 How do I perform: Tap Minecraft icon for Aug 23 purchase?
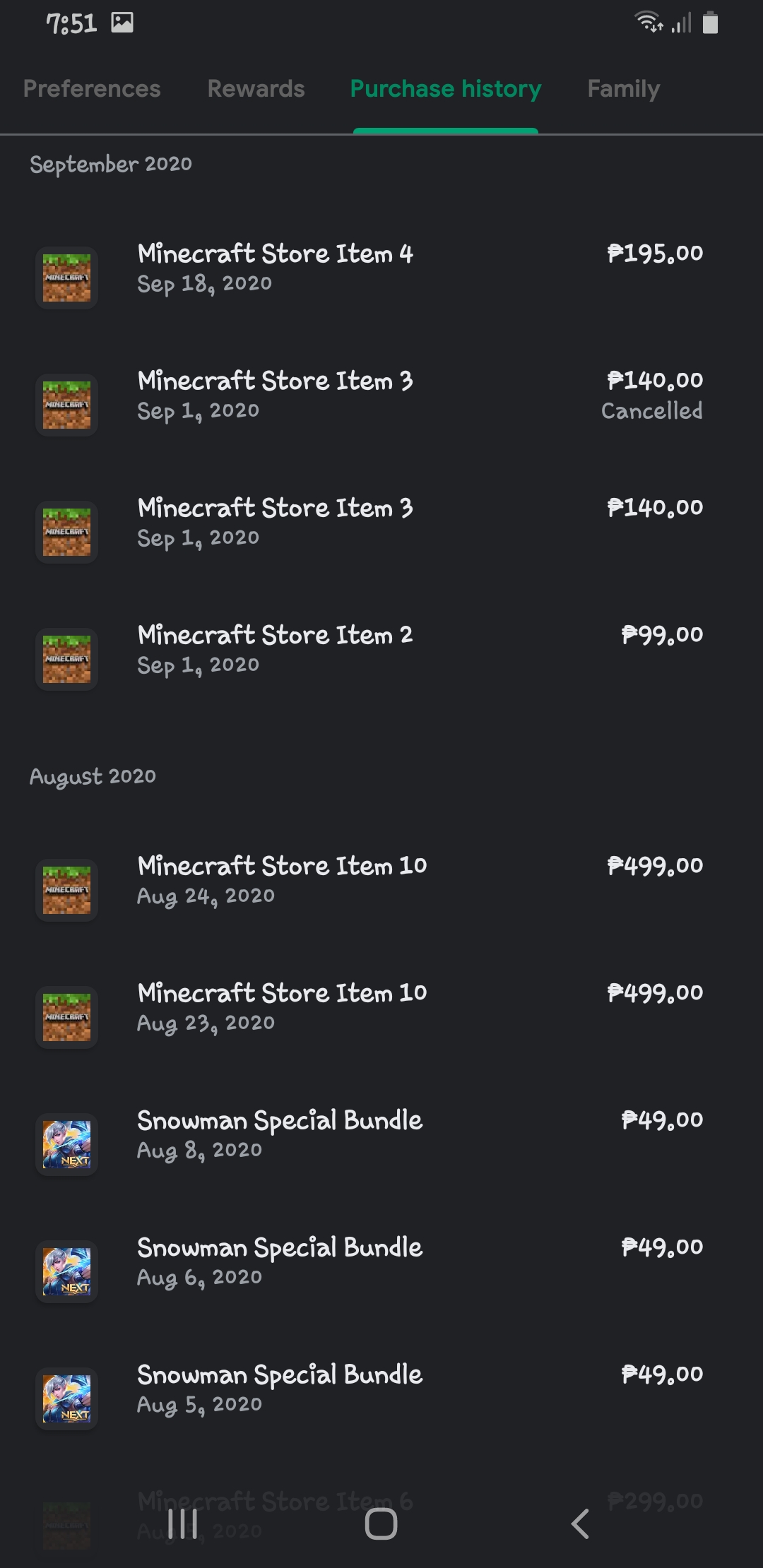point(66,1017)
